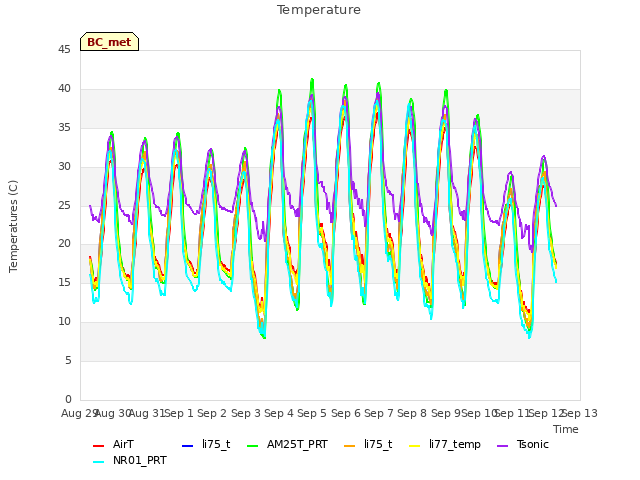The height and width of the screenshot is (480, 640).
Task: Click the Sep 6 x-axis tick label
Action: point(346,413)
